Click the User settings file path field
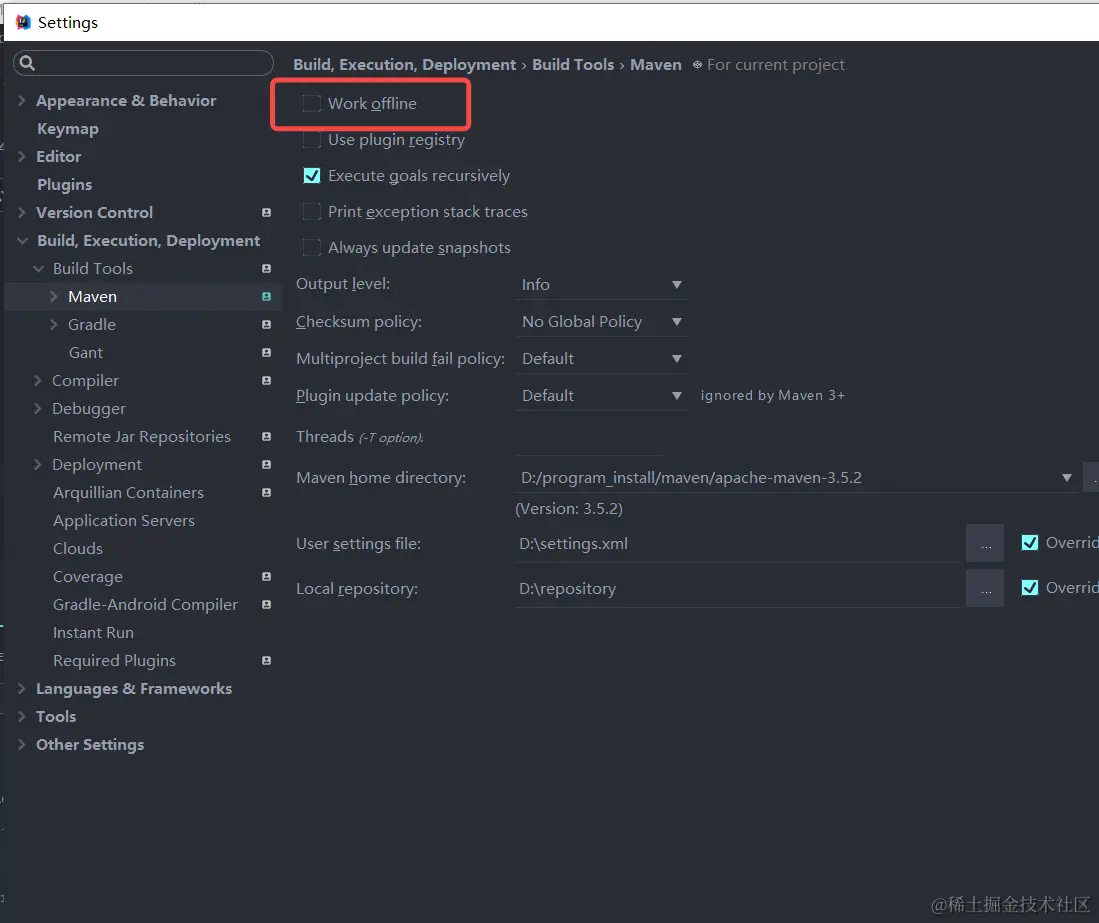This screenshot has width=1099, height=923. [739, 544]
